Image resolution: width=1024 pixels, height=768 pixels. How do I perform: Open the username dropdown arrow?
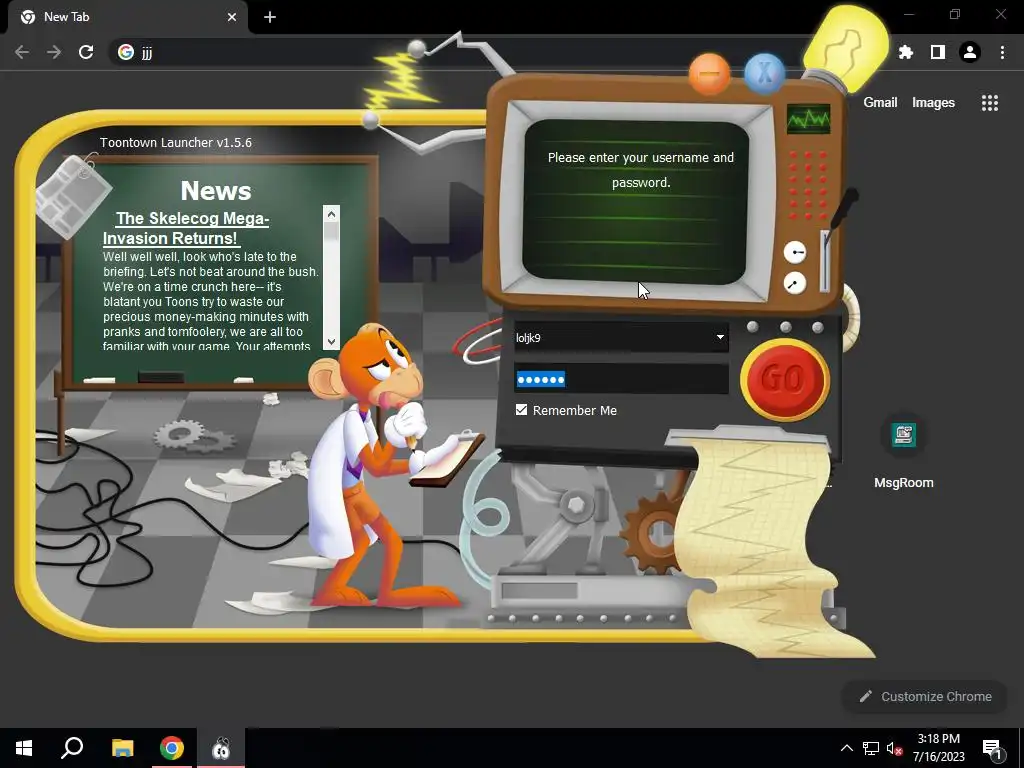pyautogui.click(x=720, y=338)
